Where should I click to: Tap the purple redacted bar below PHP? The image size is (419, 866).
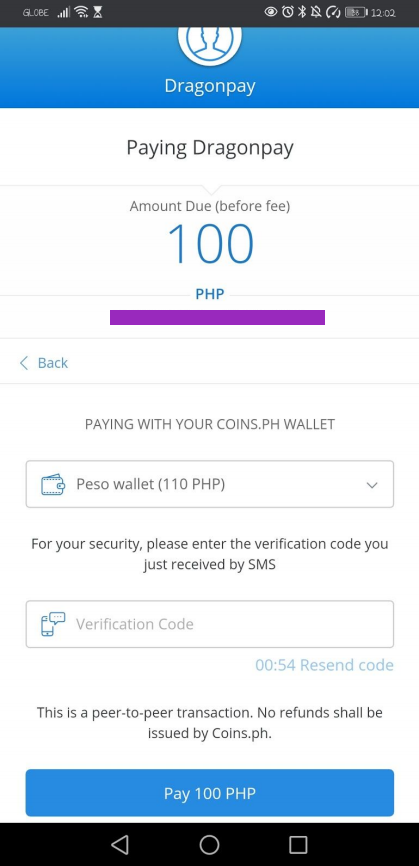[x=217, y=318]
